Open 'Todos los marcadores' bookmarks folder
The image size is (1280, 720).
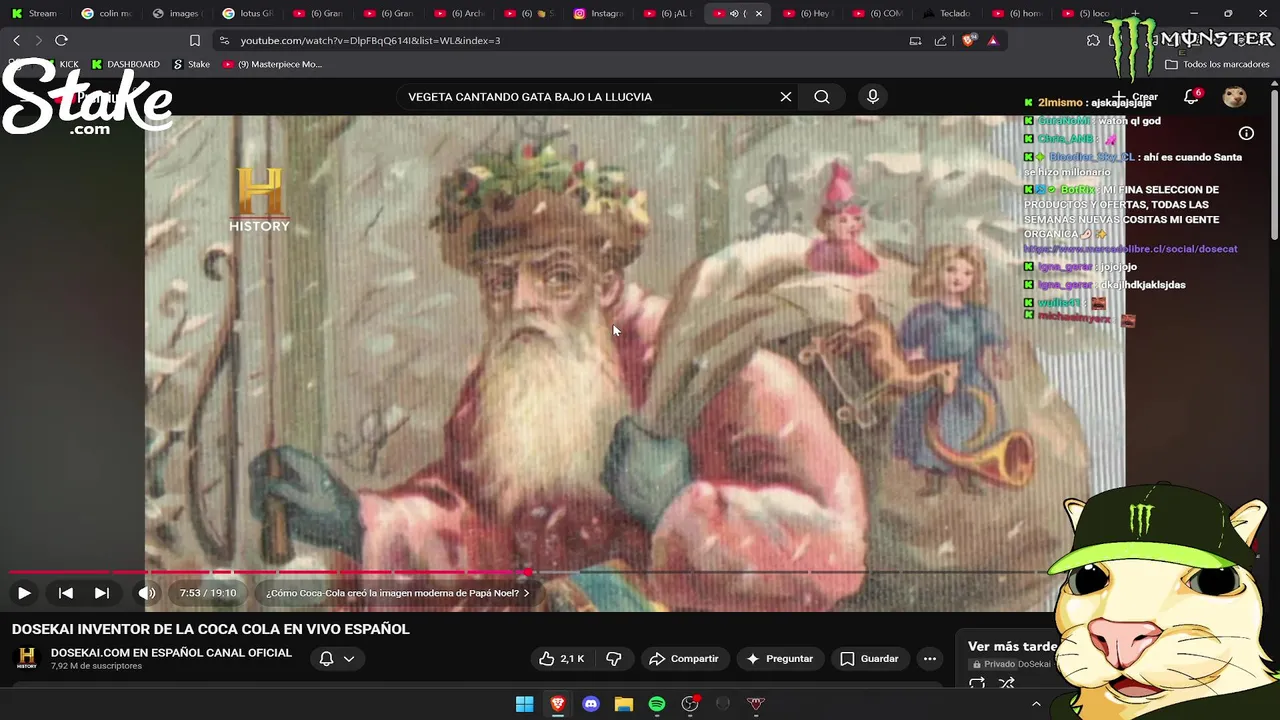[x=1217, y=64]
